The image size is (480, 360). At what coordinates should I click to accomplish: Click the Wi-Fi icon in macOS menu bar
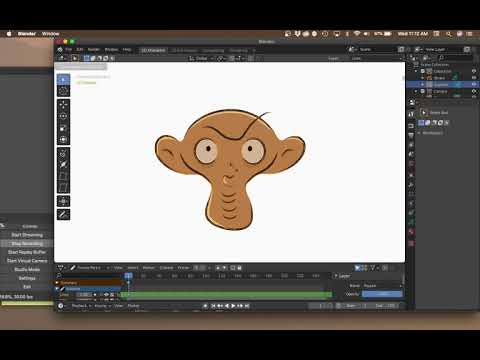coord(357,34)
